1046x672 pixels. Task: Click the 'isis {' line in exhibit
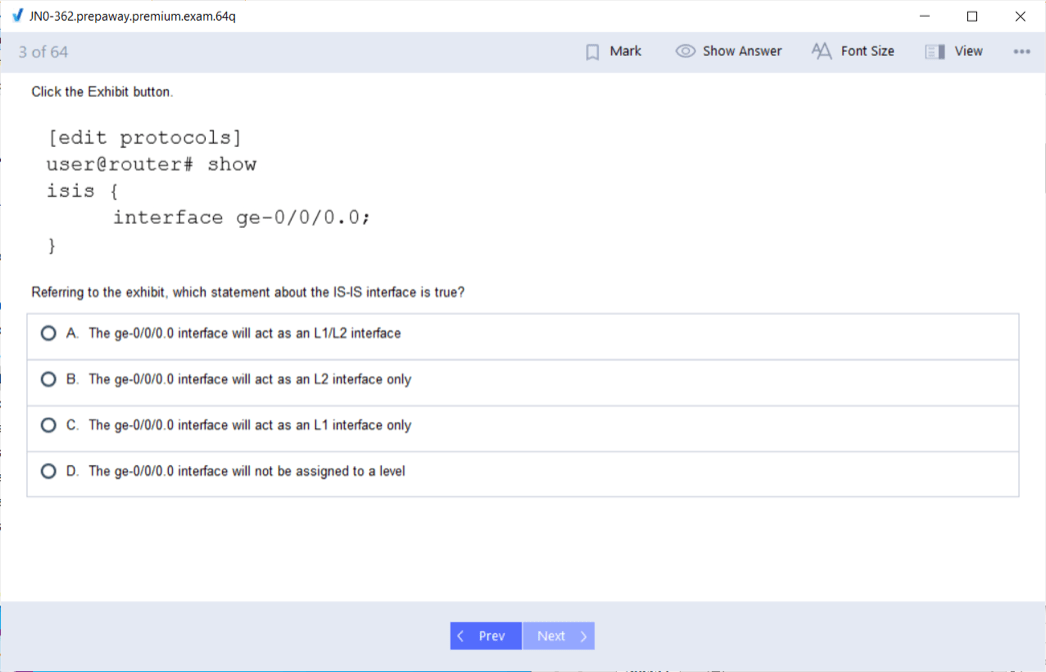(x=83, y=191)
